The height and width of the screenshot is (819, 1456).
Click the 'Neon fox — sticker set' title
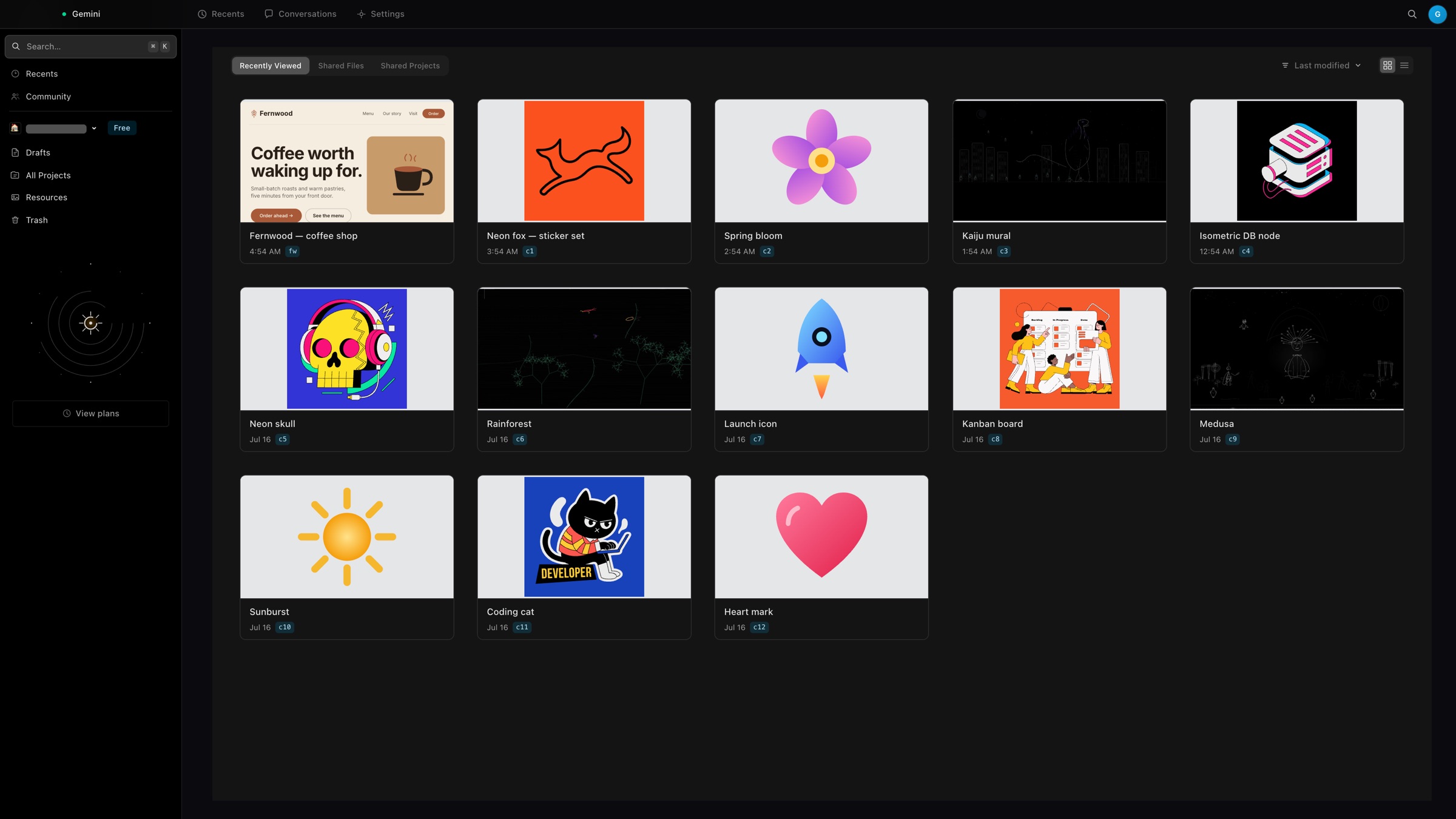536,236
